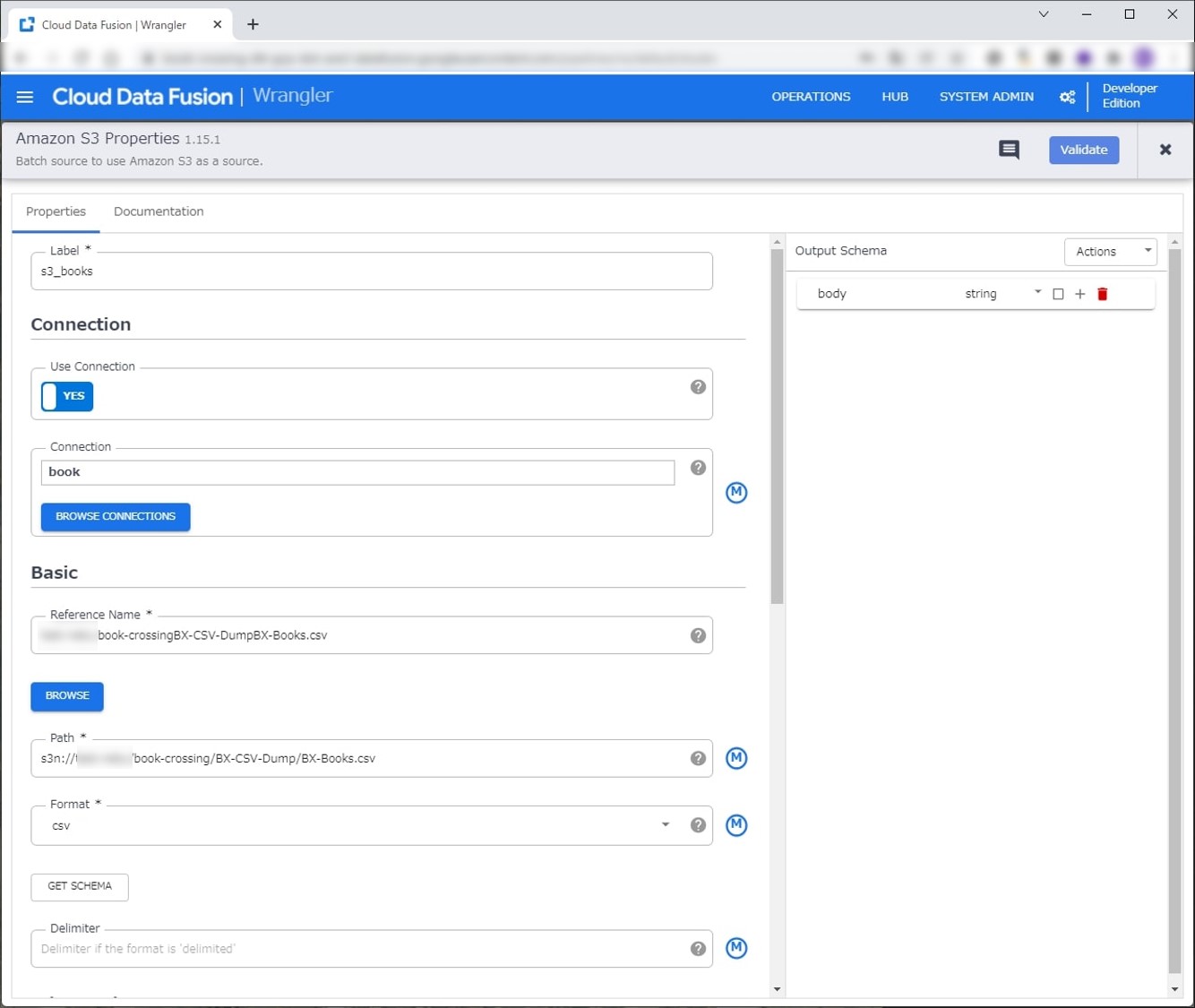The image size is (1195, 1008).
Task: Toggle the nullable checkbox for body field
Action: coord(1058,294)
